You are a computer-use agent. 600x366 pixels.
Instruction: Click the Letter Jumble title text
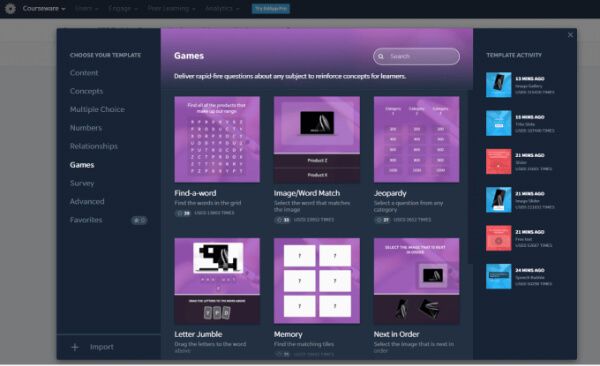[198, 334]
